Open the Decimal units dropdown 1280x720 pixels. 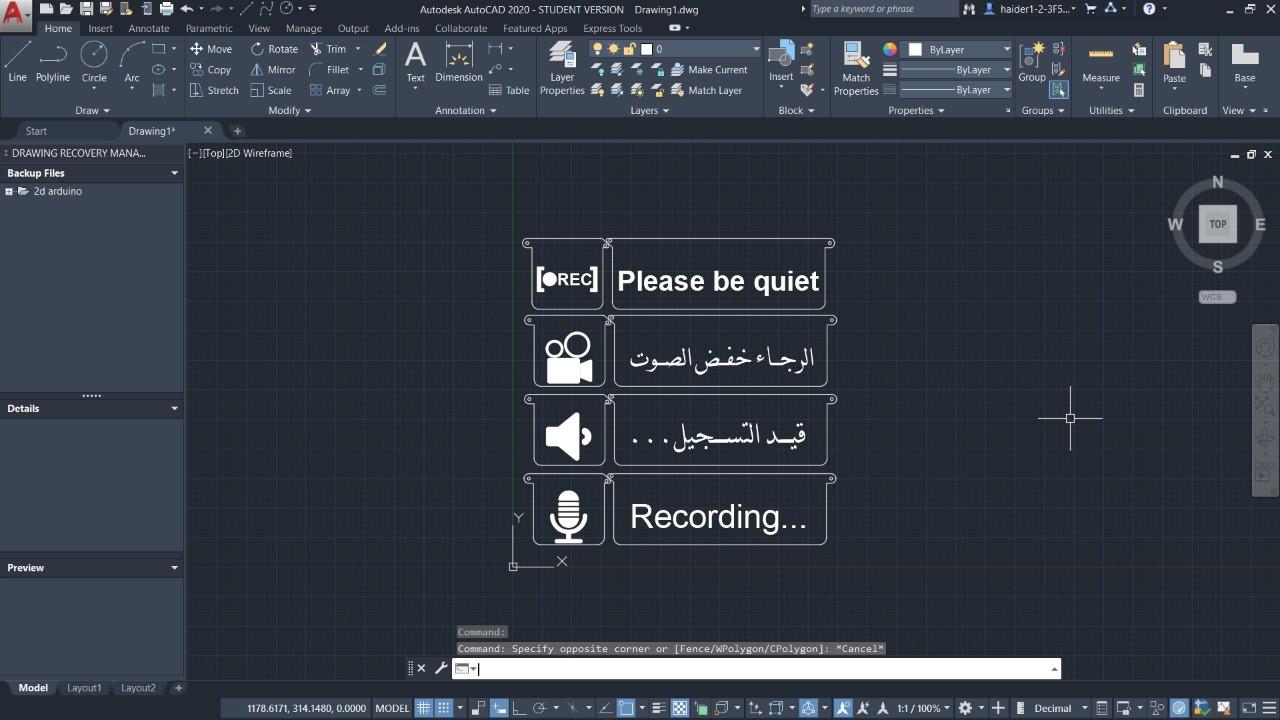pos(1060,708)
